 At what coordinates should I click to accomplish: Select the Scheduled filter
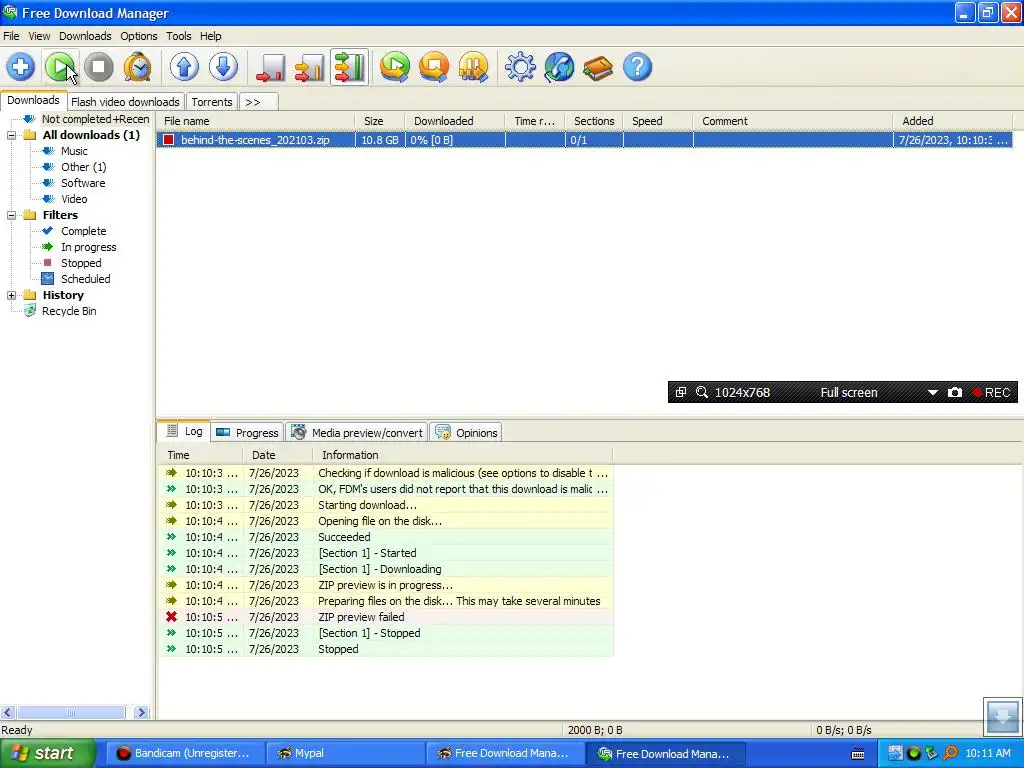pyautogui.click(x=86, y=279)
